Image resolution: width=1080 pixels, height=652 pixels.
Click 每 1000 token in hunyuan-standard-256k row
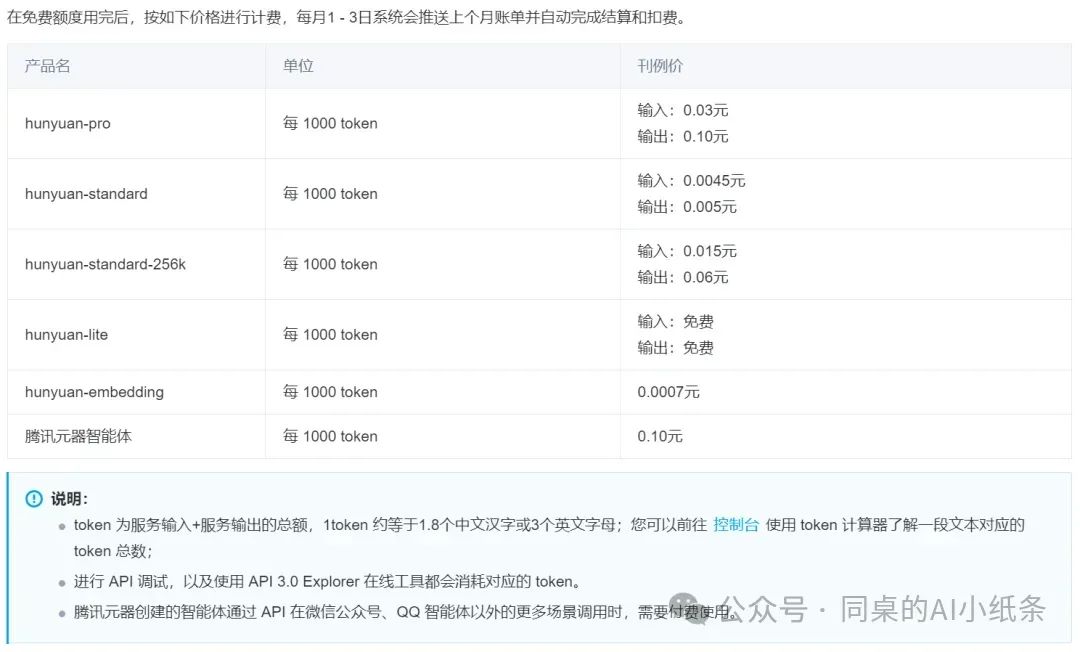click(330, 264)
